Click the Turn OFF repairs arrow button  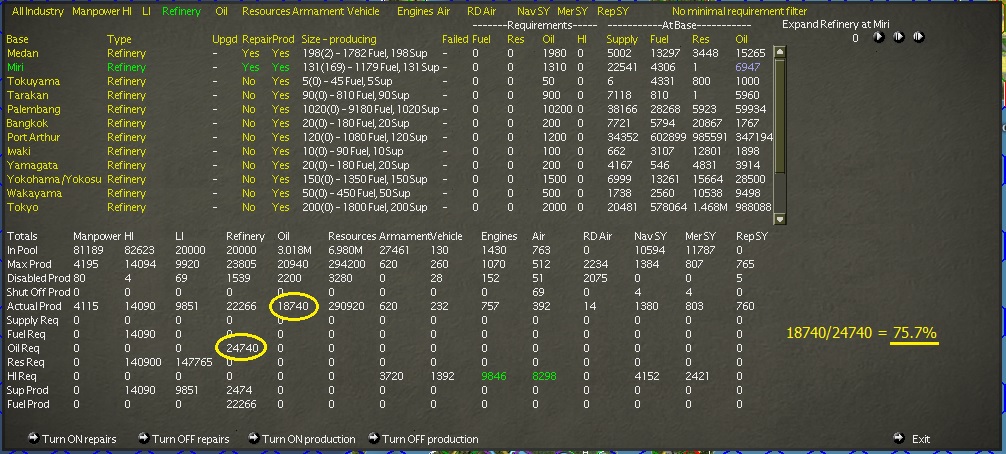[x=144, y=438]
